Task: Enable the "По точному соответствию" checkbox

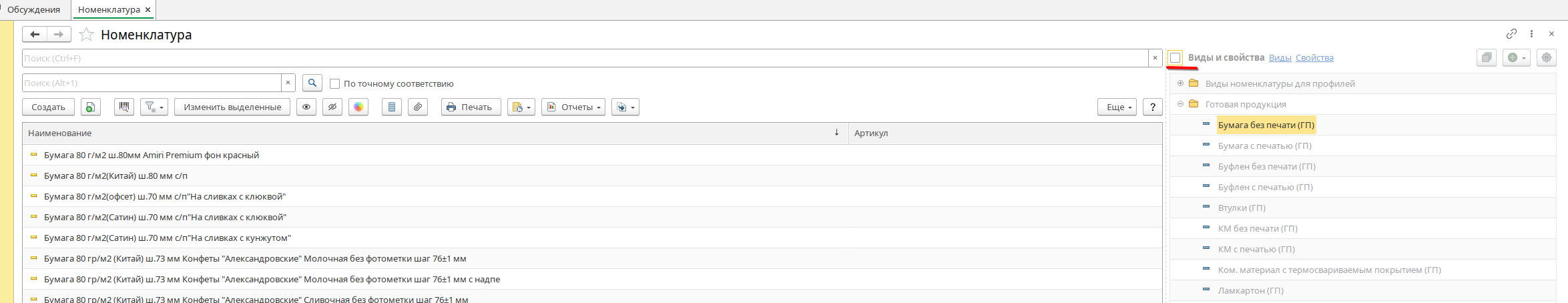Action: (x=335, y=84)
